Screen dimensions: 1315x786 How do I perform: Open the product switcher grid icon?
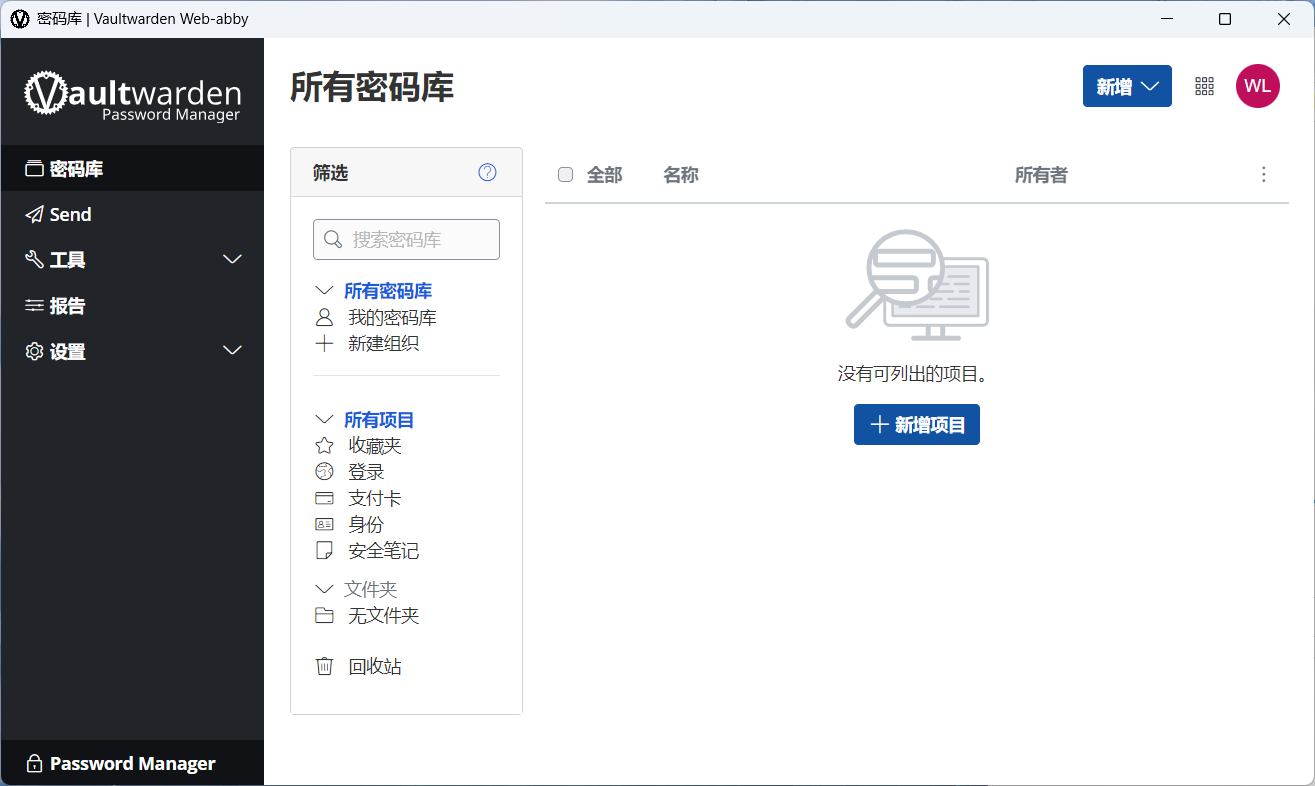point(1204,86)
